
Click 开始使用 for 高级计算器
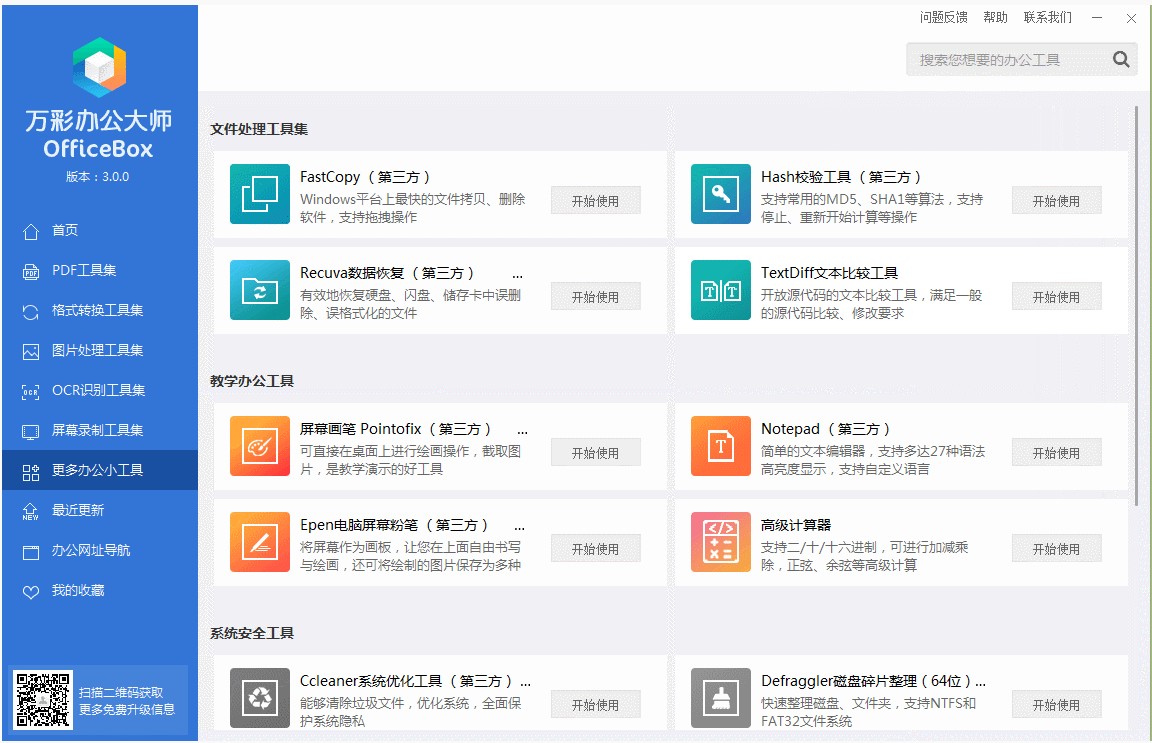pos(1056,548)
